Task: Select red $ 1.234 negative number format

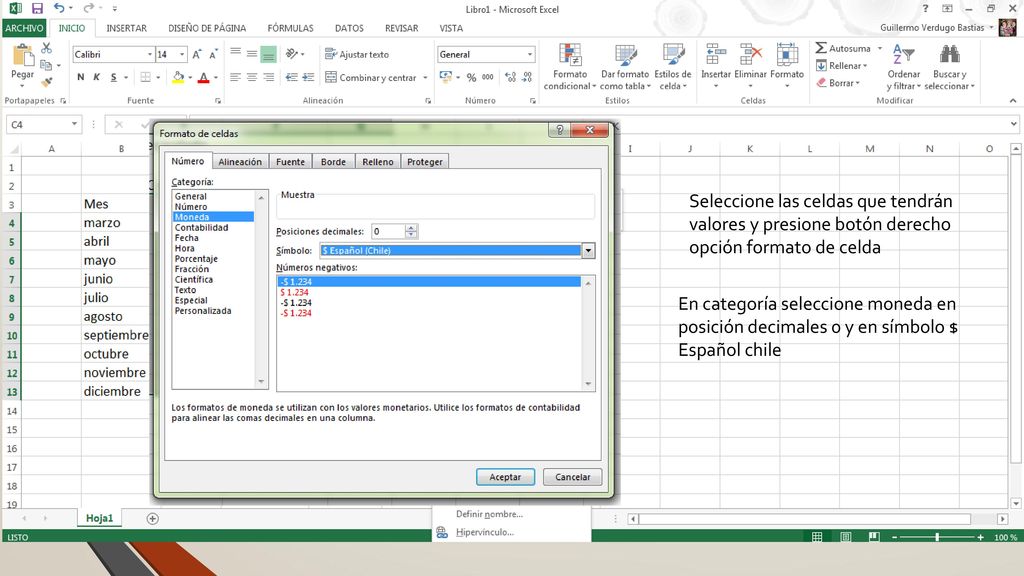Action: 295,293
